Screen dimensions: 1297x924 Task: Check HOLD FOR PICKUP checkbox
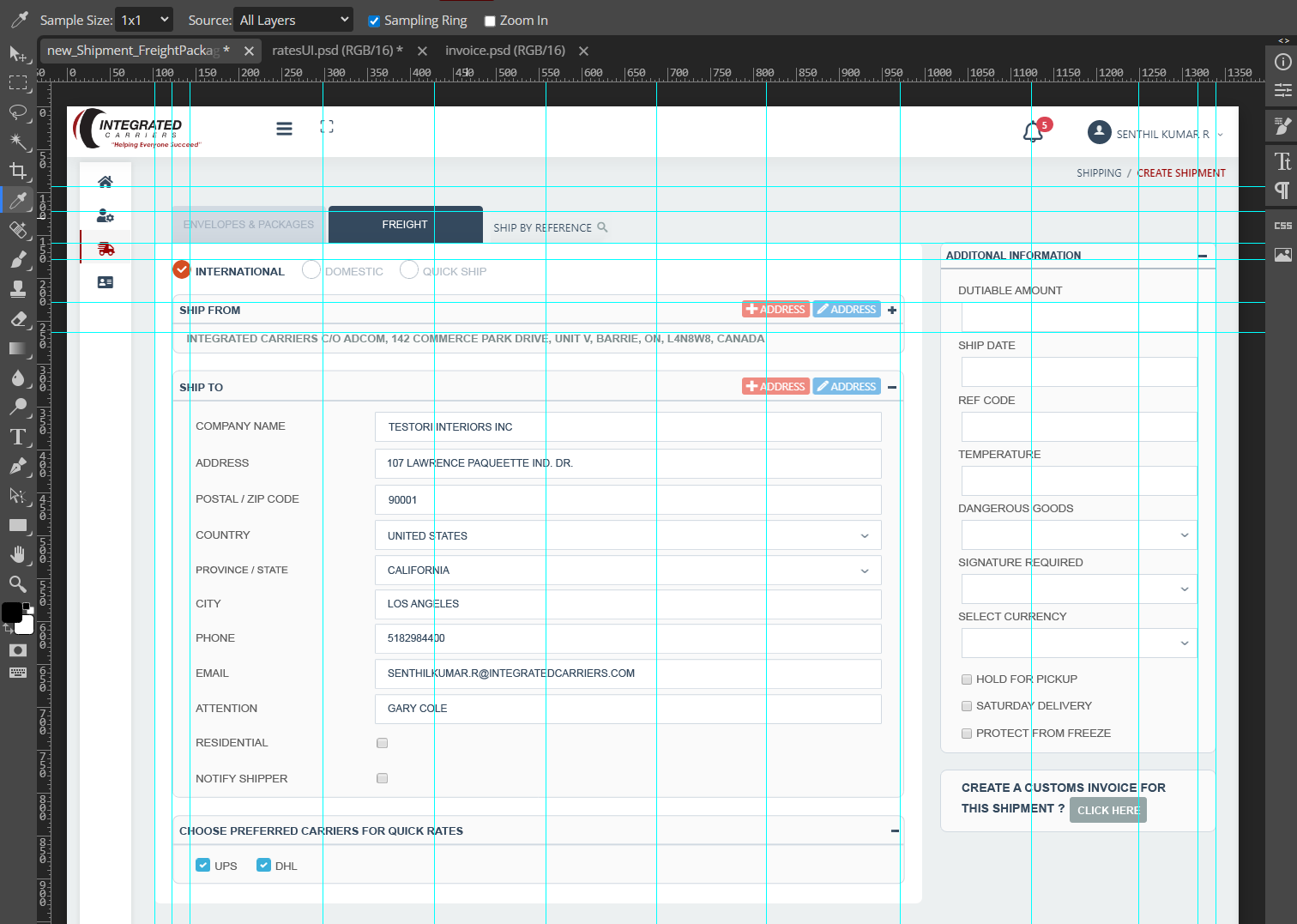pos(967,679)
